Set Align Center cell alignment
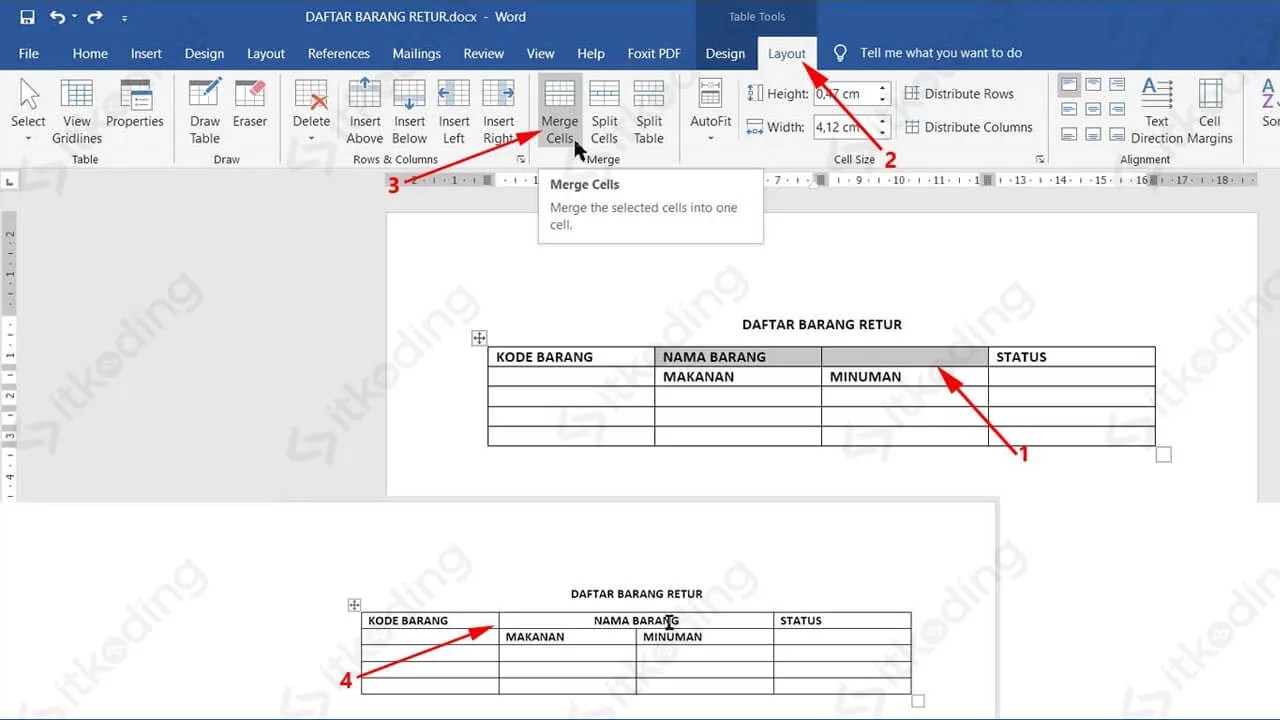 [x=1093, y=109]
